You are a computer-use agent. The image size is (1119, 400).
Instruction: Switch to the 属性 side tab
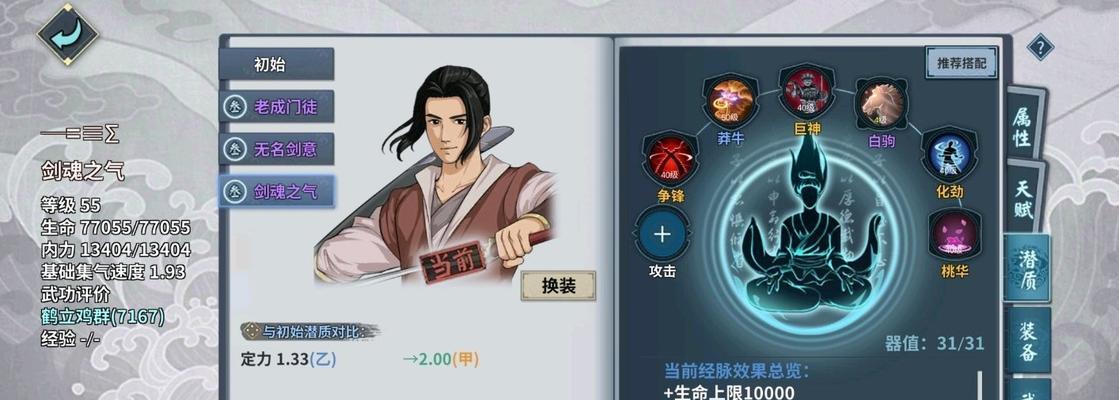[1023, 123]
